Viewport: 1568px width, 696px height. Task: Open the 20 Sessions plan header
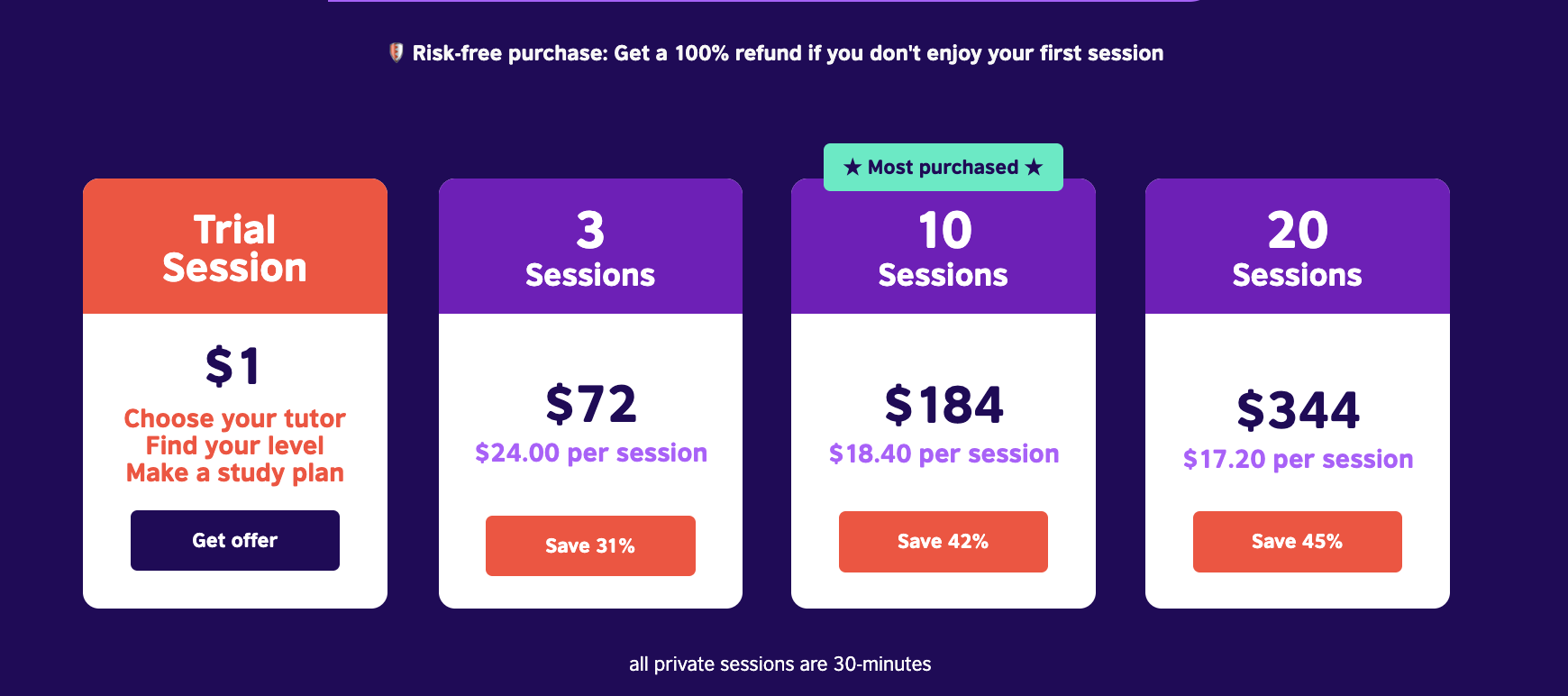click(1297, 247)
